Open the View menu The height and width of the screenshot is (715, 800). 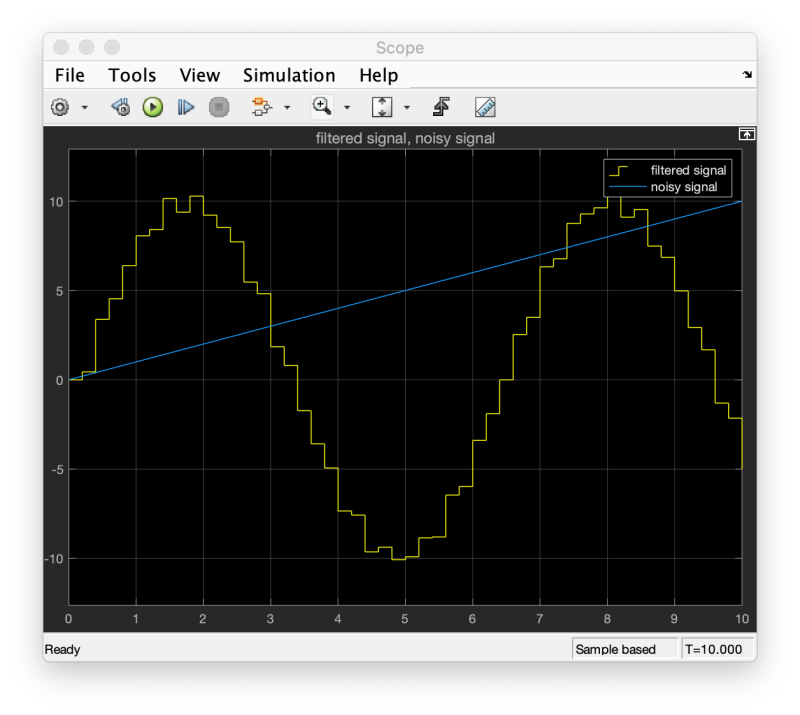point(199,76)
